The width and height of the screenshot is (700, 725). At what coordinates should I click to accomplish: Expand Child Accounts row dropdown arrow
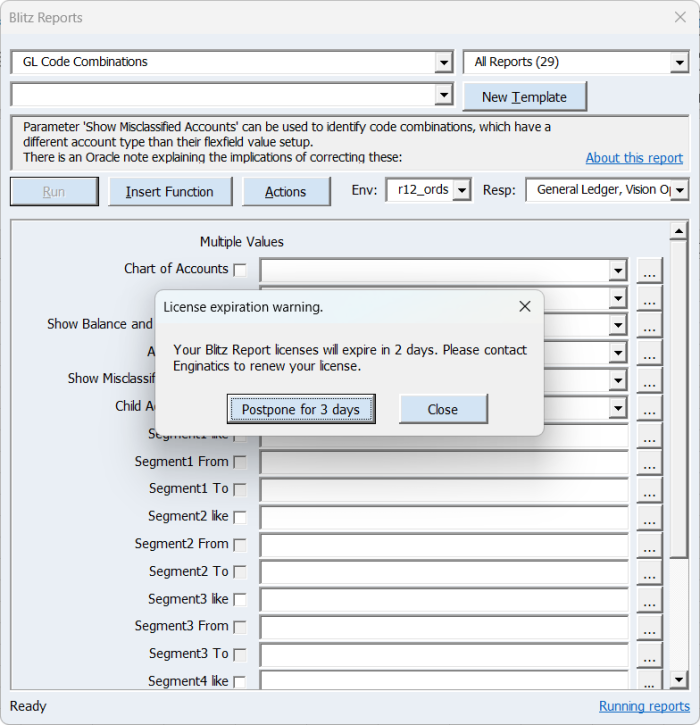pyautogui.click(x=618, y=408)
